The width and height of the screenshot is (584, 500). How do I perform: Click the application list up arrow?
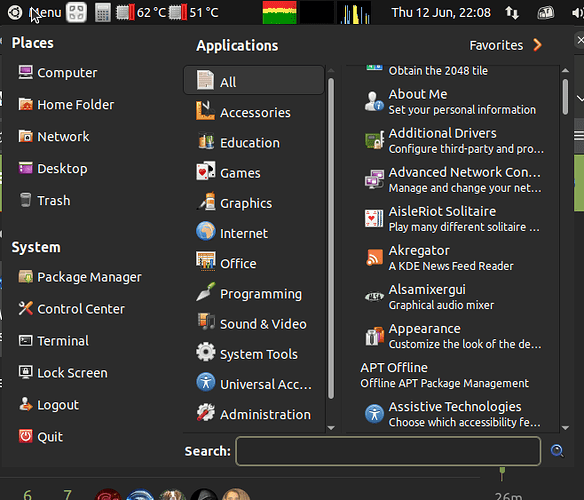[565, 70]
